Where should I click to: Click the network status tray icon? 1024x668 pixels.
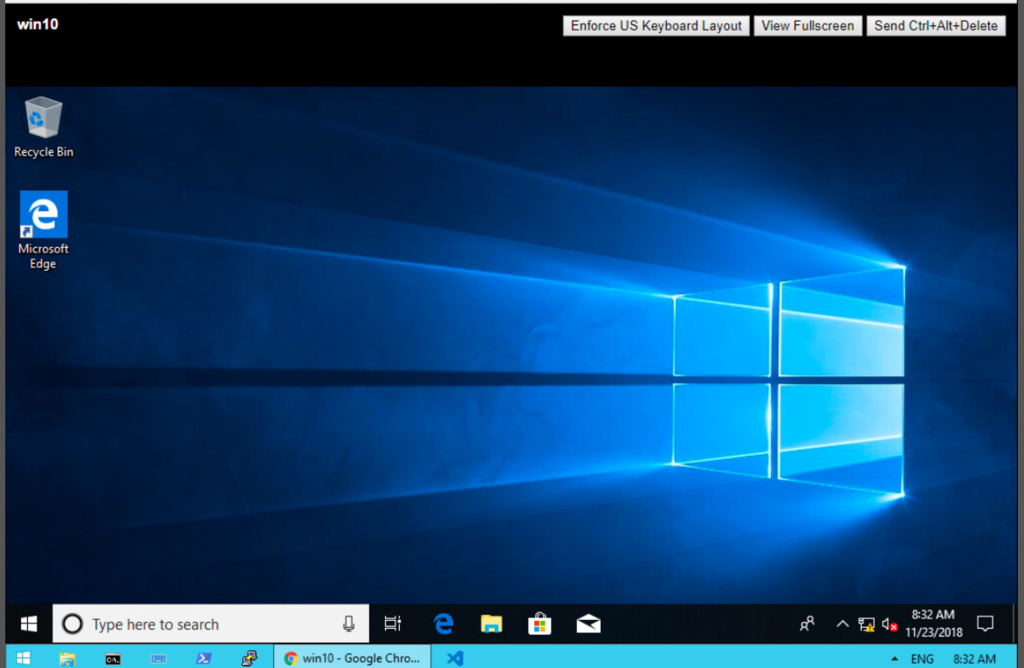867,625
